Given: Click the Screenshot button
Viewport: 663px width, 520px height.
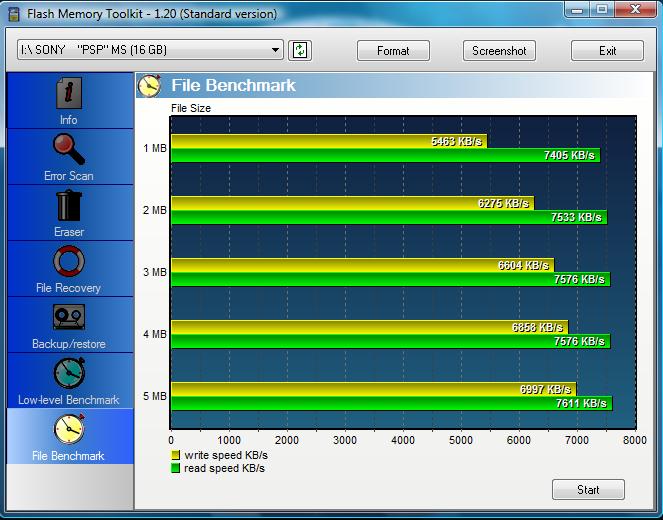Looking at the screenshot, I should click(x=500, y=50).
